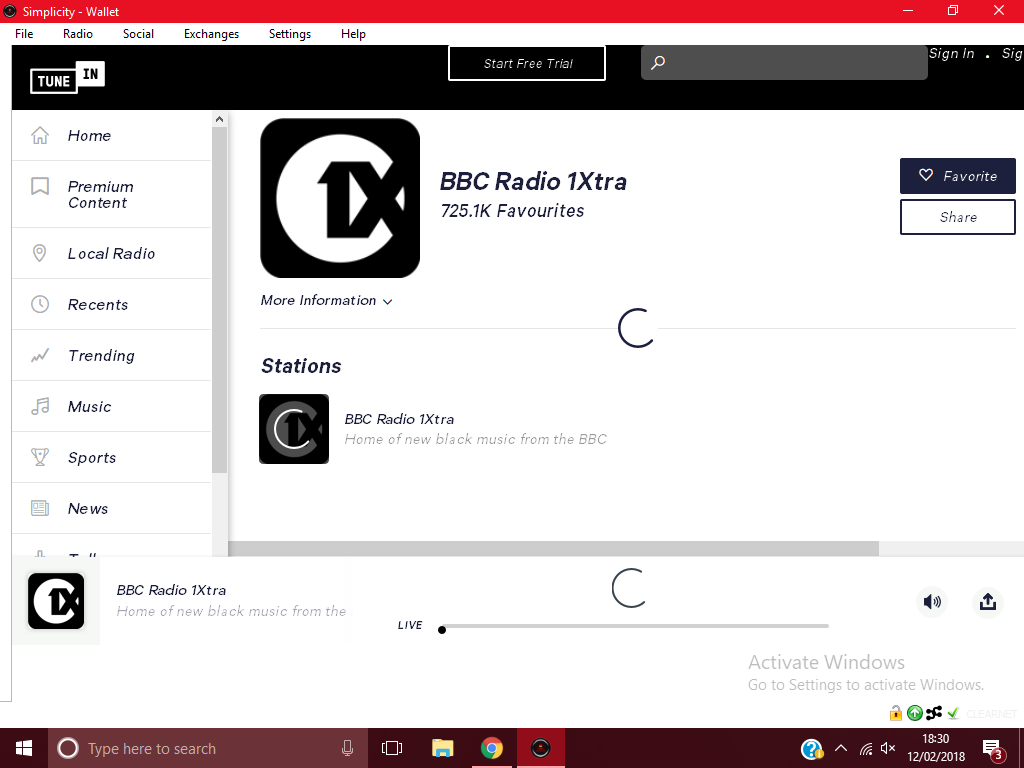The width and height of the screenshot is (1024, 768).
Task: Click the '725.1K Favourites' text
Action: 513,210
